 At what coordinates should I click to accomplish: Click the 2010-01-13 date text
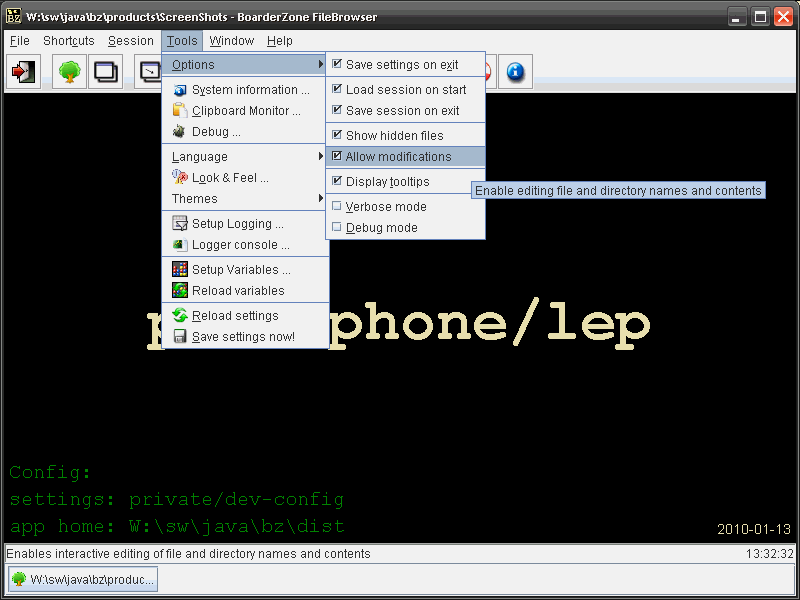click(754, 529)
